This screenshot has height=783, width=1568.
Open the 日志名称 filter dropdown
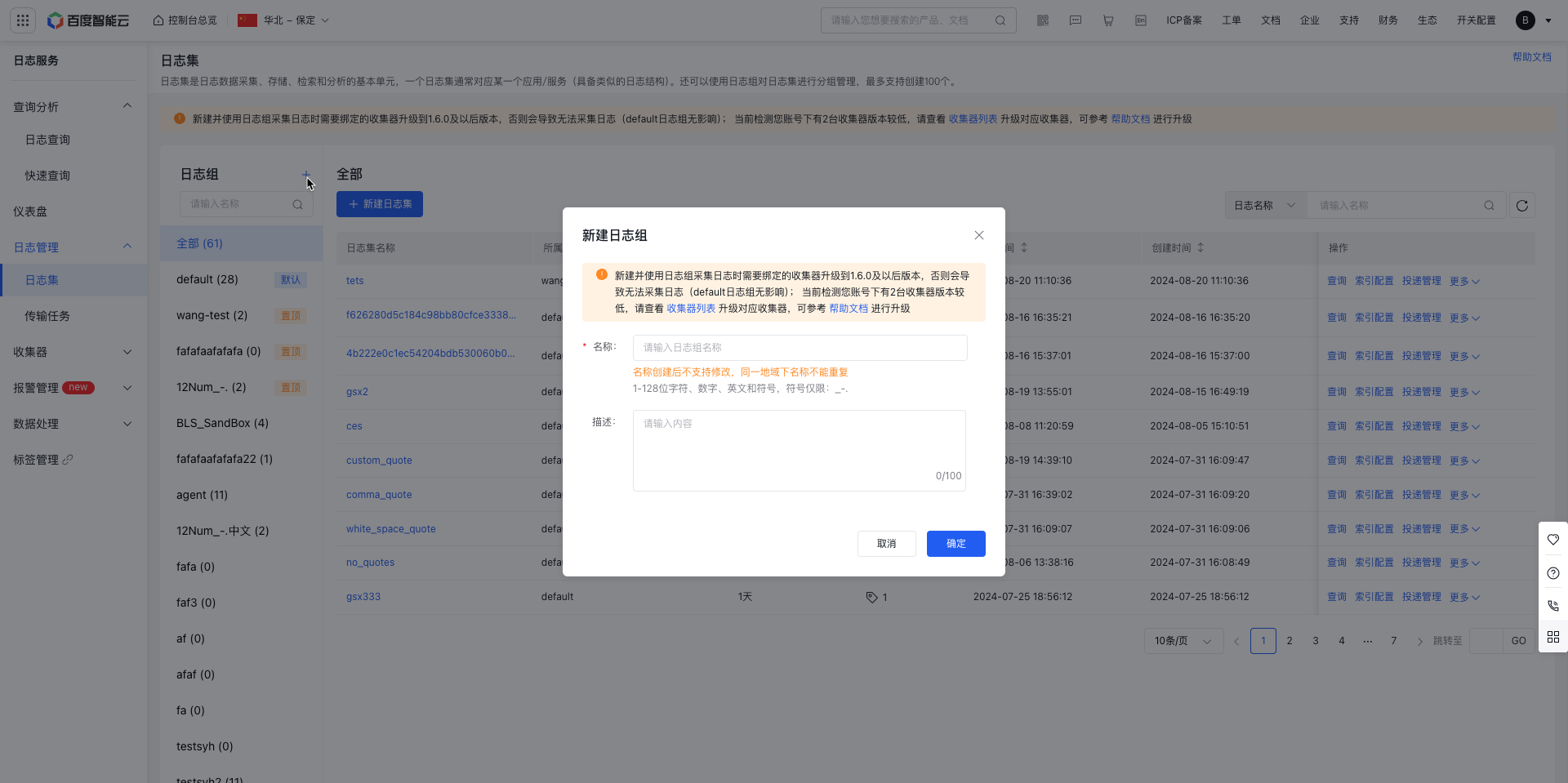pyautogui.click(x=1266, y=206)
